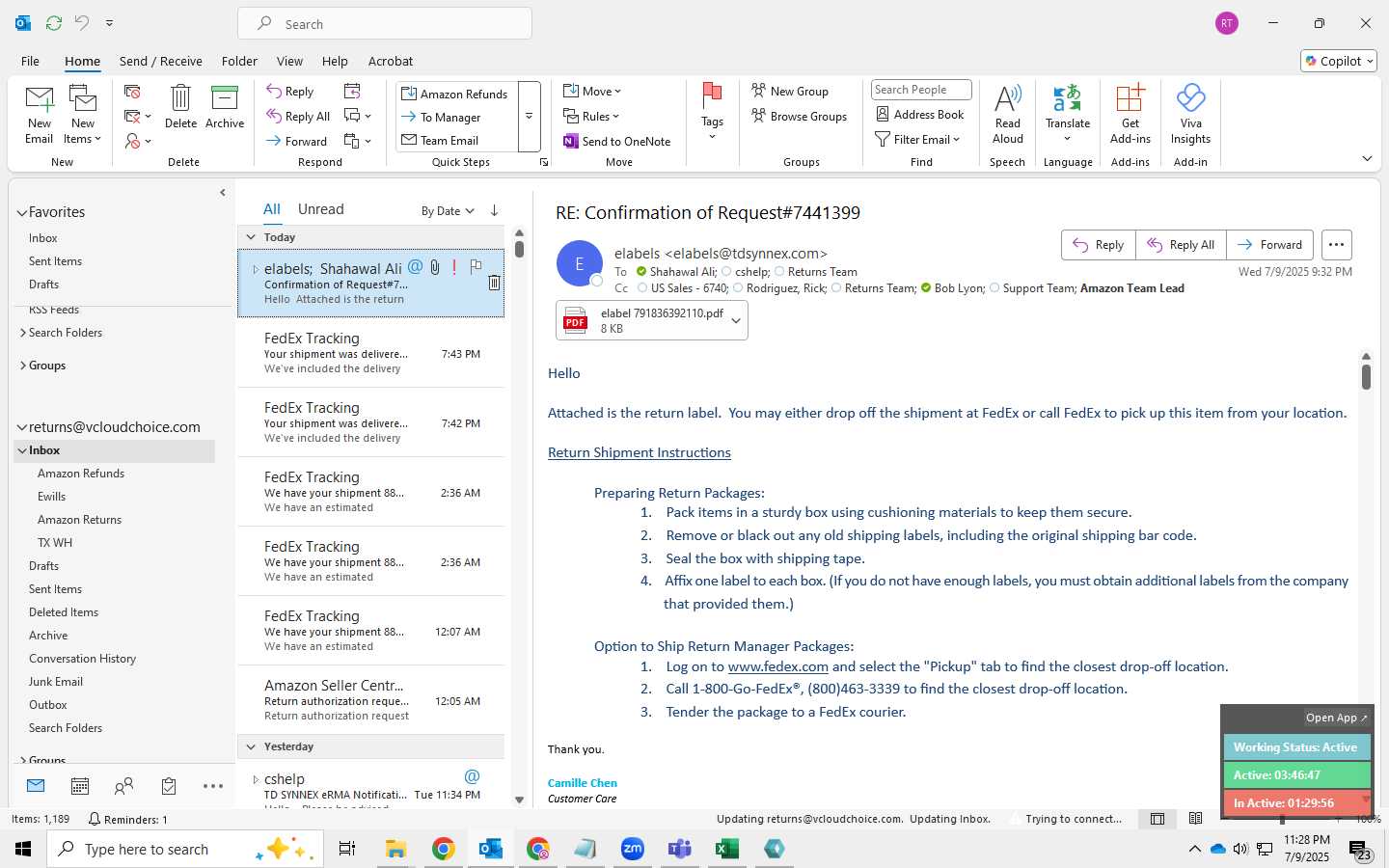Open the Acrobat tab
This screenshot has height=868, width=1389.
point(391,61)
